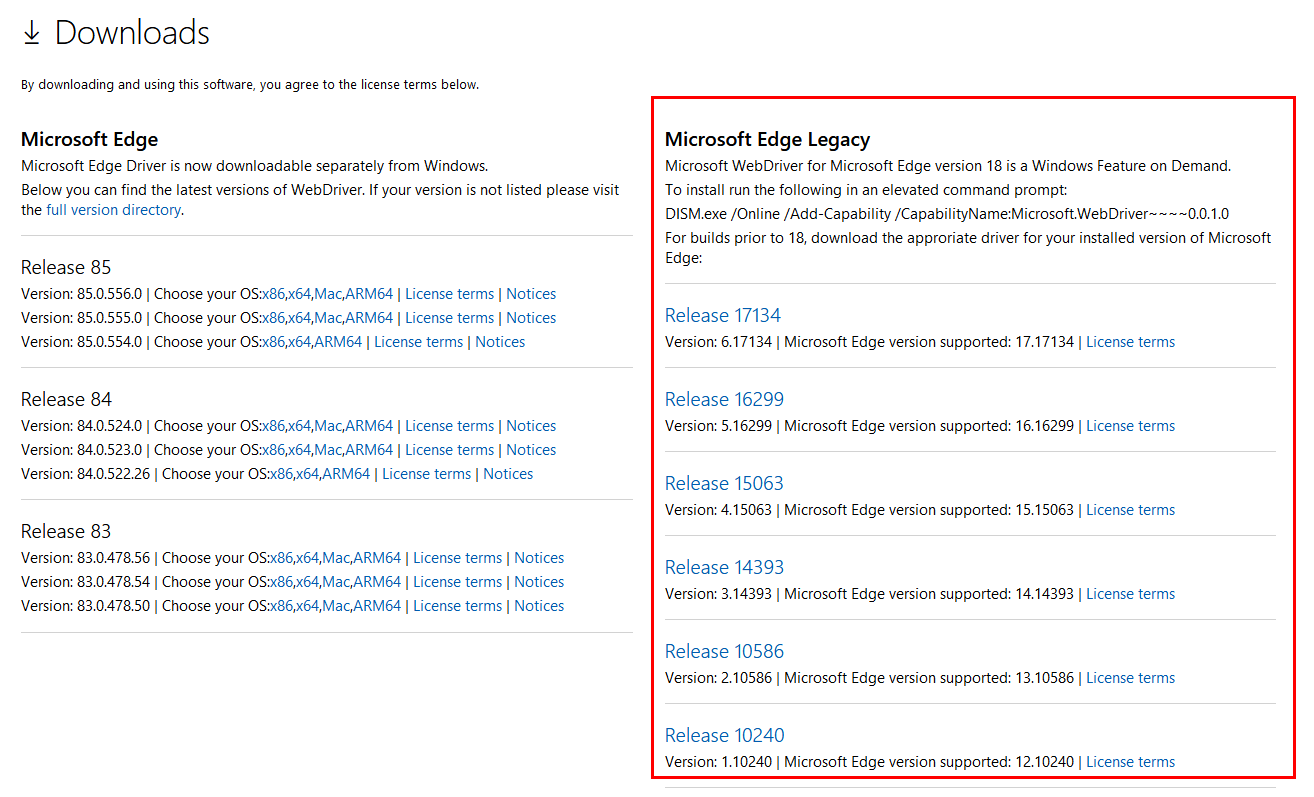Click the Downloads page title
Viewport: 1314px width, 797px height.
(132, 33)
